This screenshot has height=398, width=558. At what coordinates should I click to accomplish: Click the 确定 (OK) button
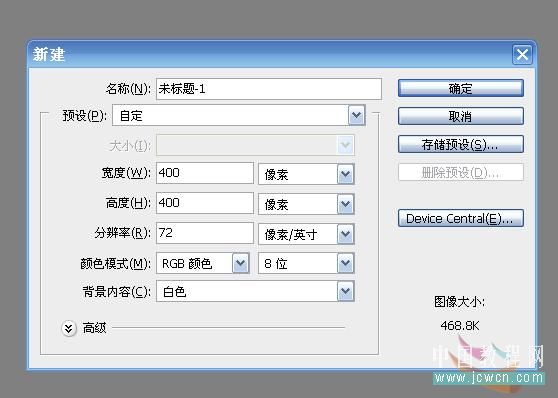point(461,88)
